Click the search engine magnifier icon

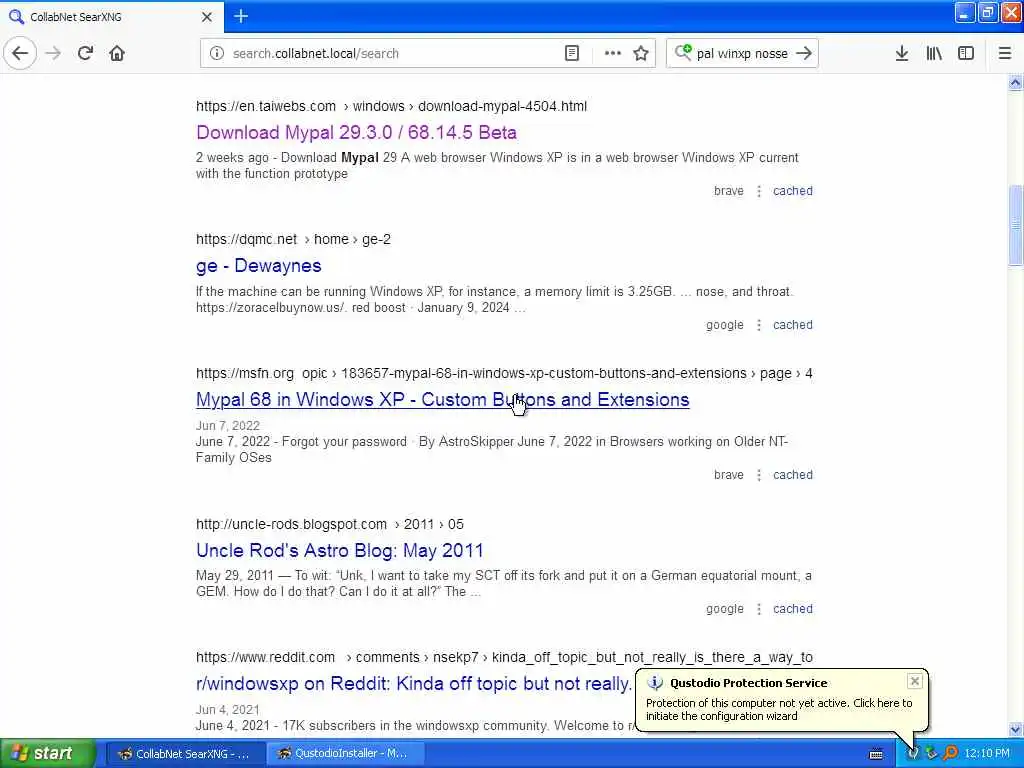(683, 52)
